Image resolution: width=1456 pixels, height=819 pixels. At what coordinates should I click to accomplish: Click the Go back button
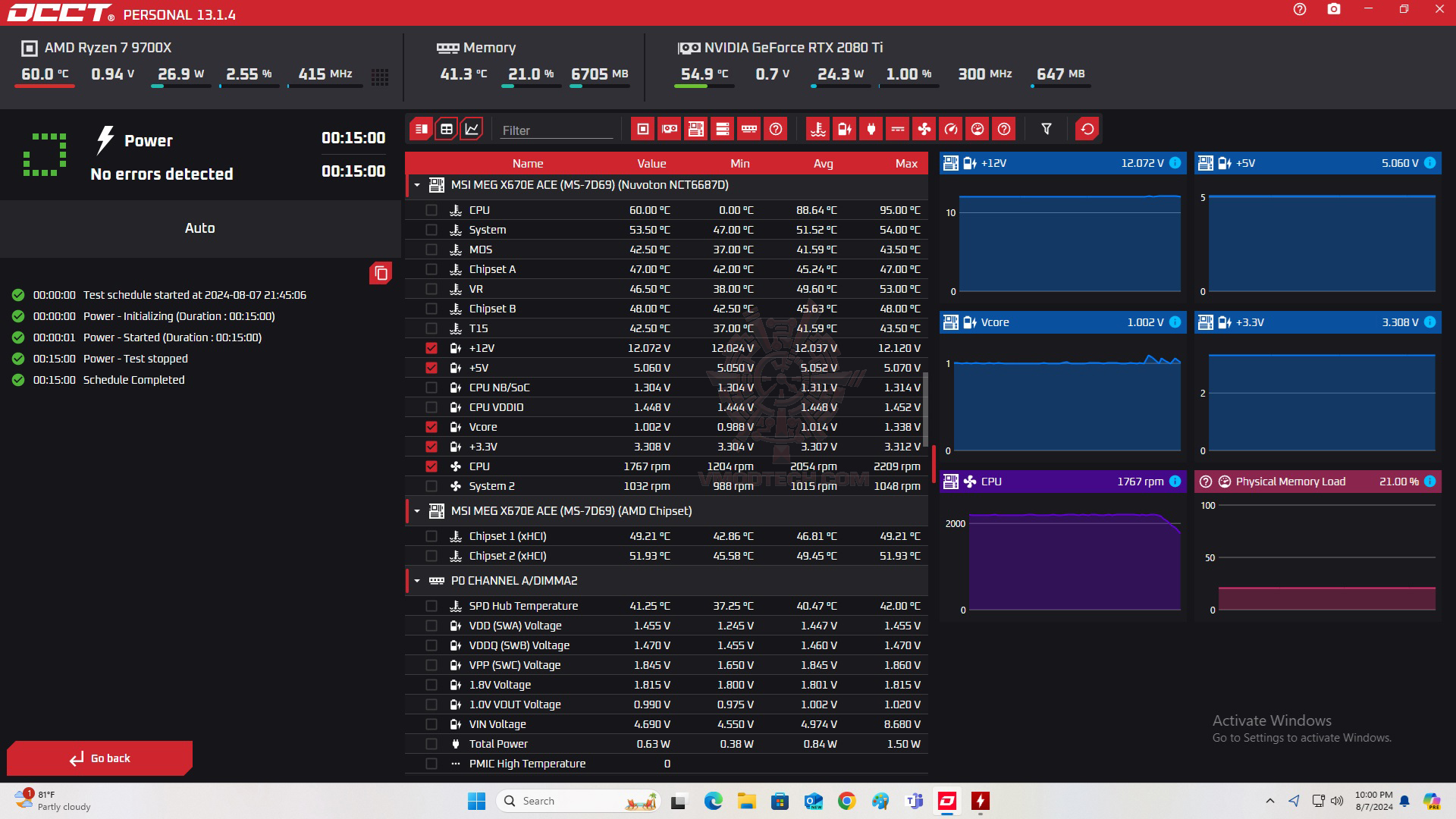click(x=100, y=758)
